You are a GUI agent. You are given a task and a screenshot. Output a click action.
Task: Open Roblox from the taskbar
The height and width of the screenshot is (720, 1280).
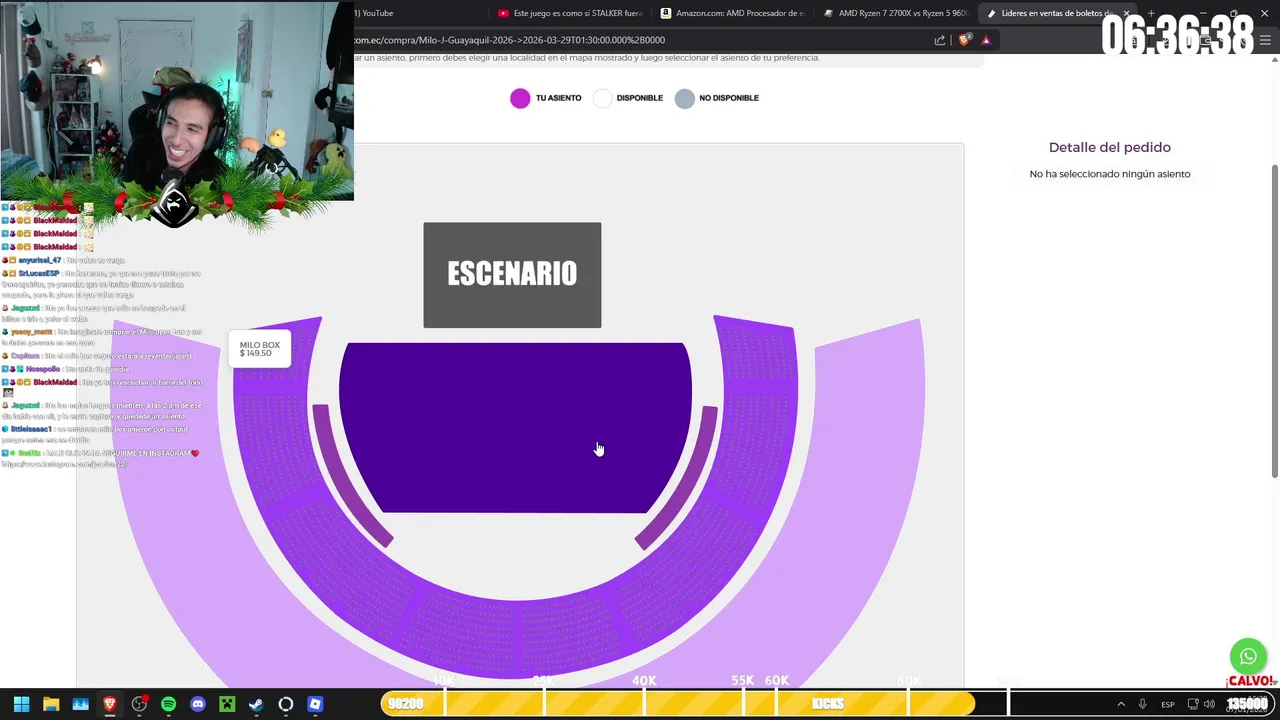315,704
